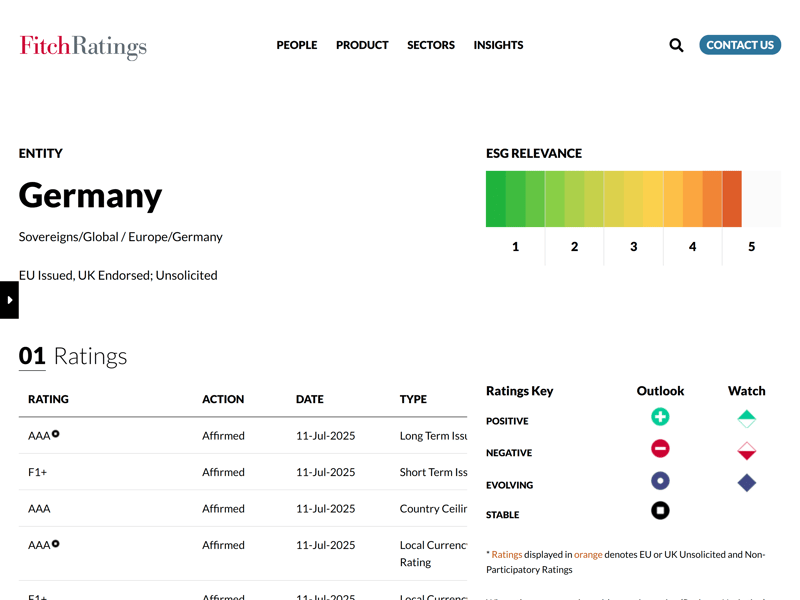Open the Insights menu
The width and height of the screenshot is (800, 600).
(498, 45)
